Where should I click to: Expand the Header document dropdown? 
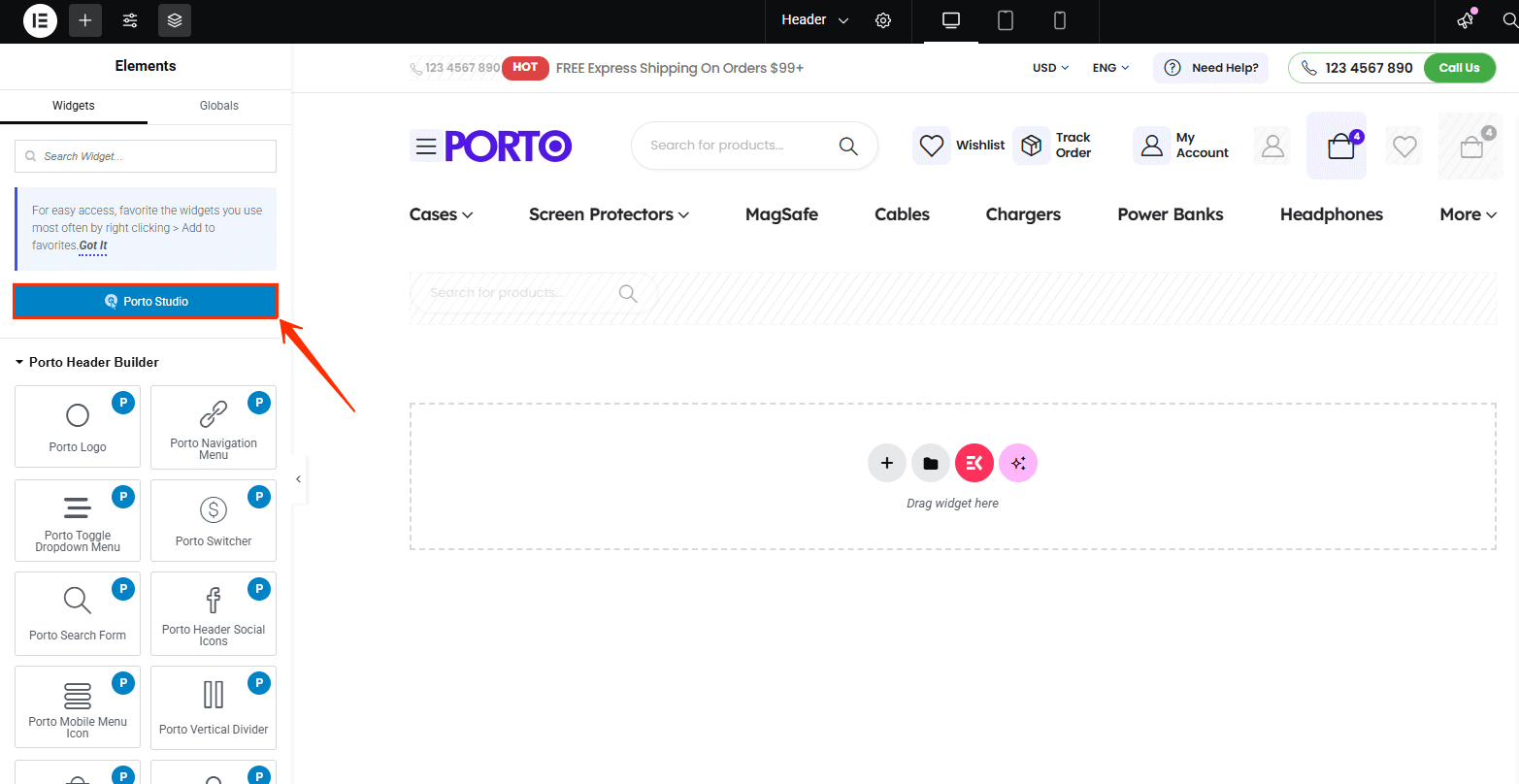[x=815, y=20]
